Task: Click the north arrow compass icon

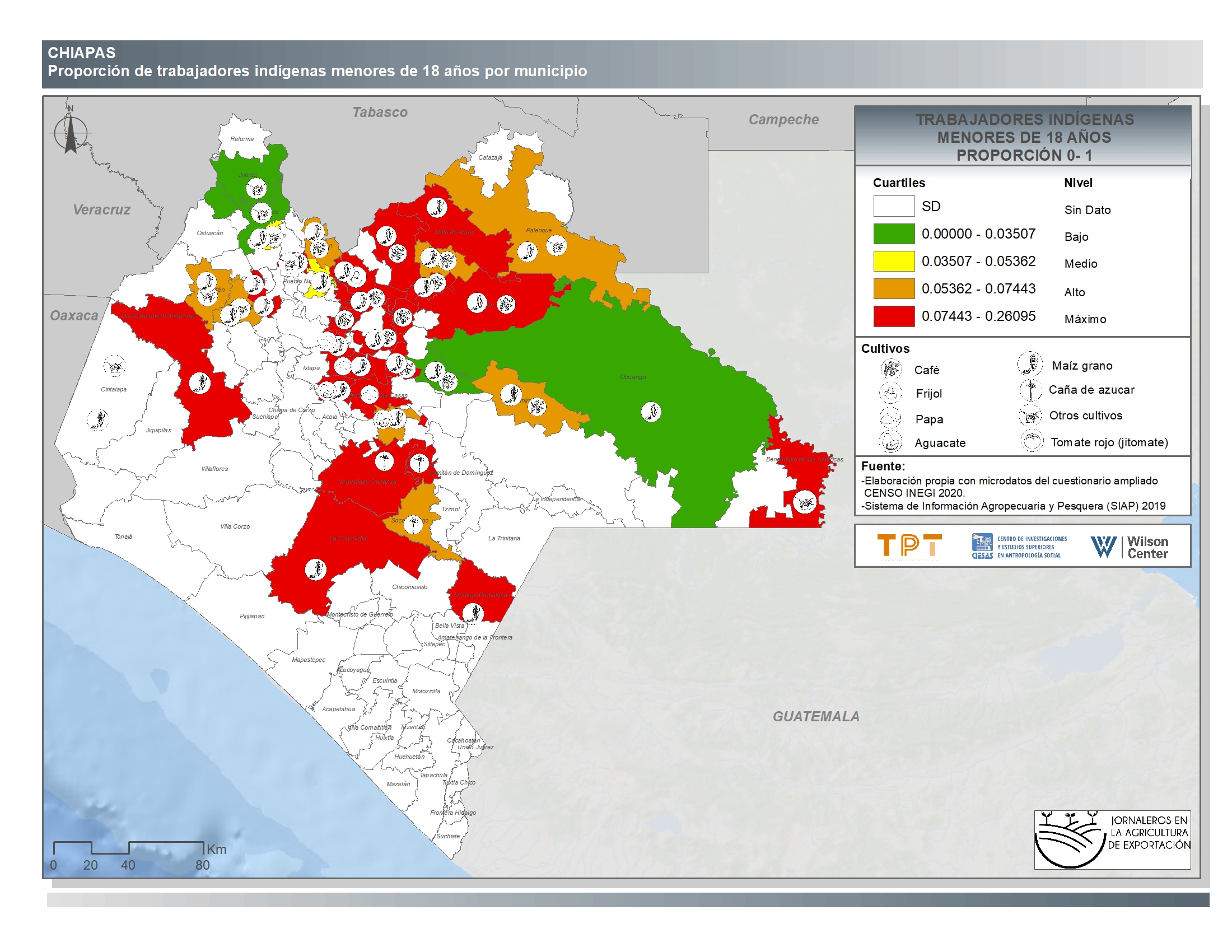Action: point(71,133)
